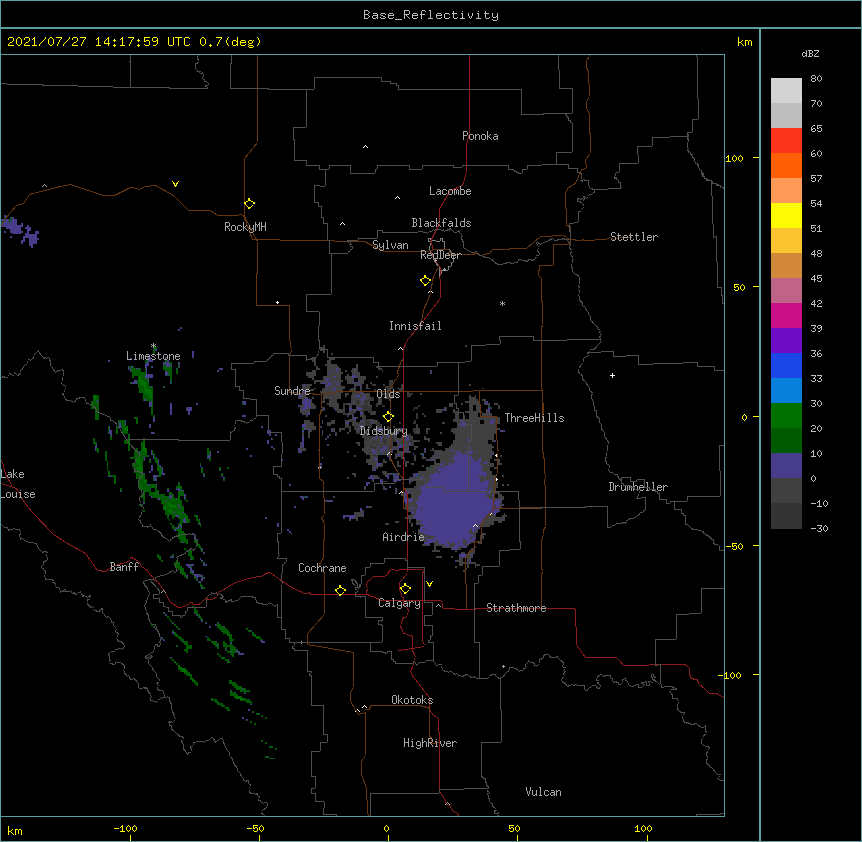Viewport: 862px width, 842px height.
Task: Pick the red 65 dBZ legend swatch
Action: click(786, 140)
